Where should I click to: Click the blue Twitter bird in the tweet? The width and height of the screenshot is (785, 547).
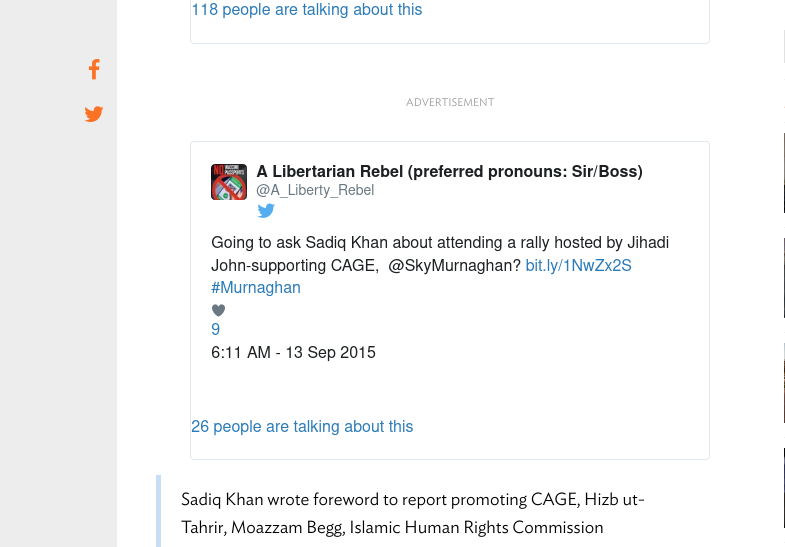266,211
